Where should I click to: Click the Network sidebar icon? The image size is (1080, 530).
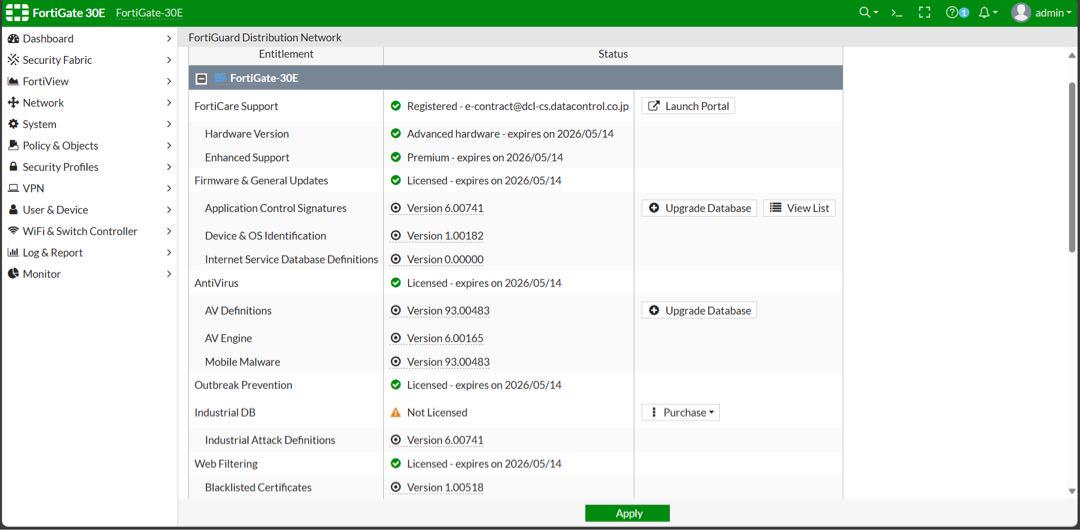(13, 103)
